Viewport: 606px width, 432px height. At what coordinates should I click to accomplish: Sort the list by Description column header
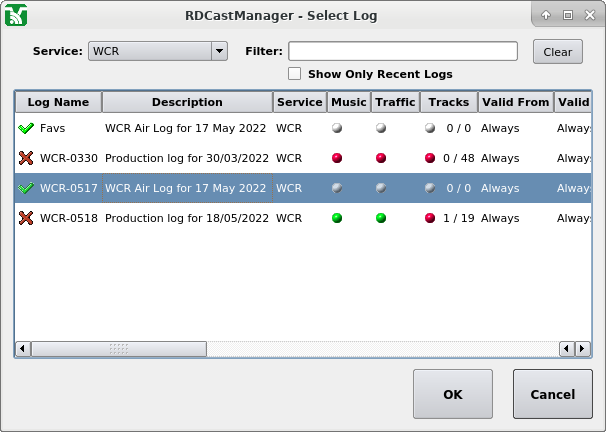point(187,102)
